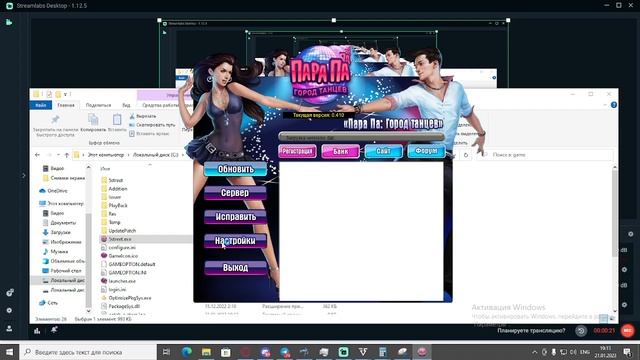
Task: Click Планируете трансляцию? schedule prompt
Action: click(x=531, y=331)
